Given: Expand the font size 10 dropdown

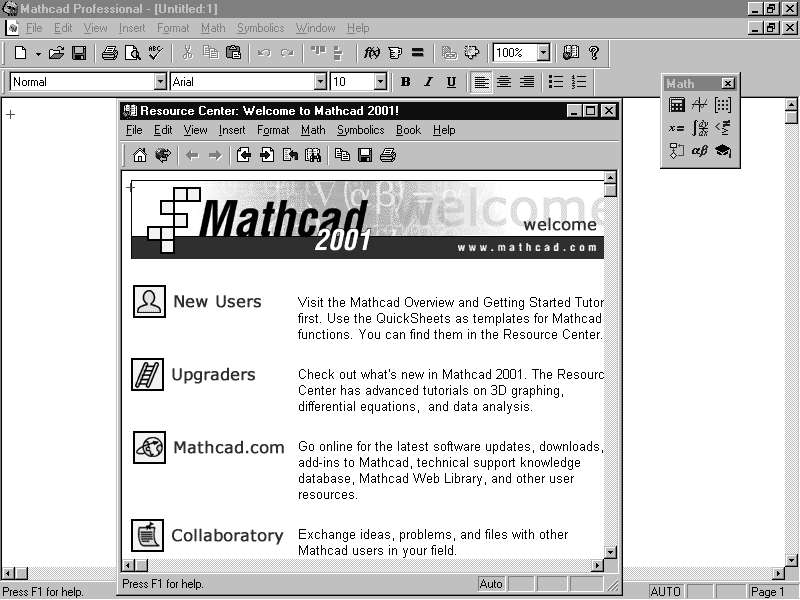Looking at the screenshot, I should pos(380,82).
